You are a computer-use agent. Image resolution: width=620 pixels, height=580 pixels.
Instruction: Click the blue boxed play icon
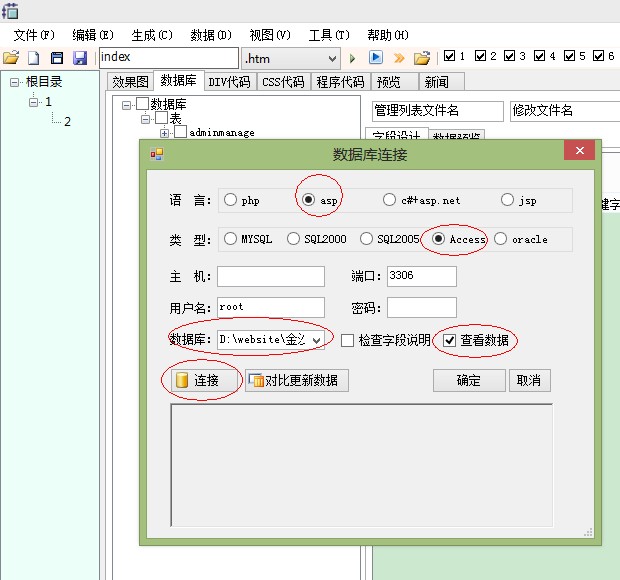pos(376,57)
